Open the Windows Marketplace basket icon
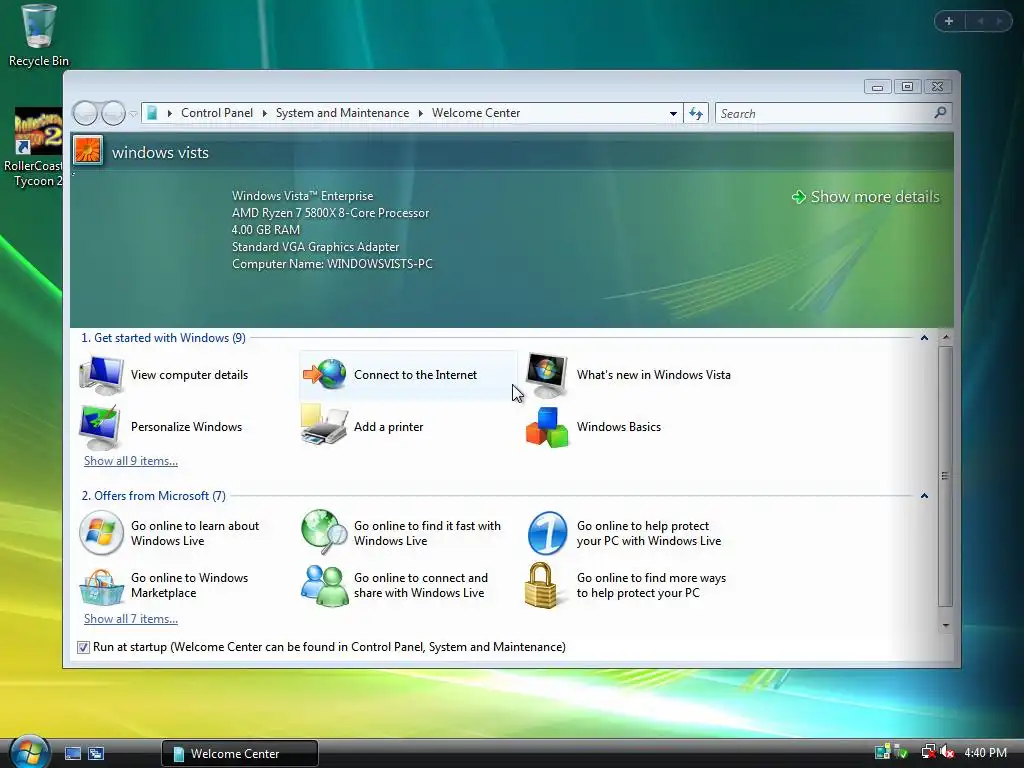1024x768 pixels. click(101, 586)
